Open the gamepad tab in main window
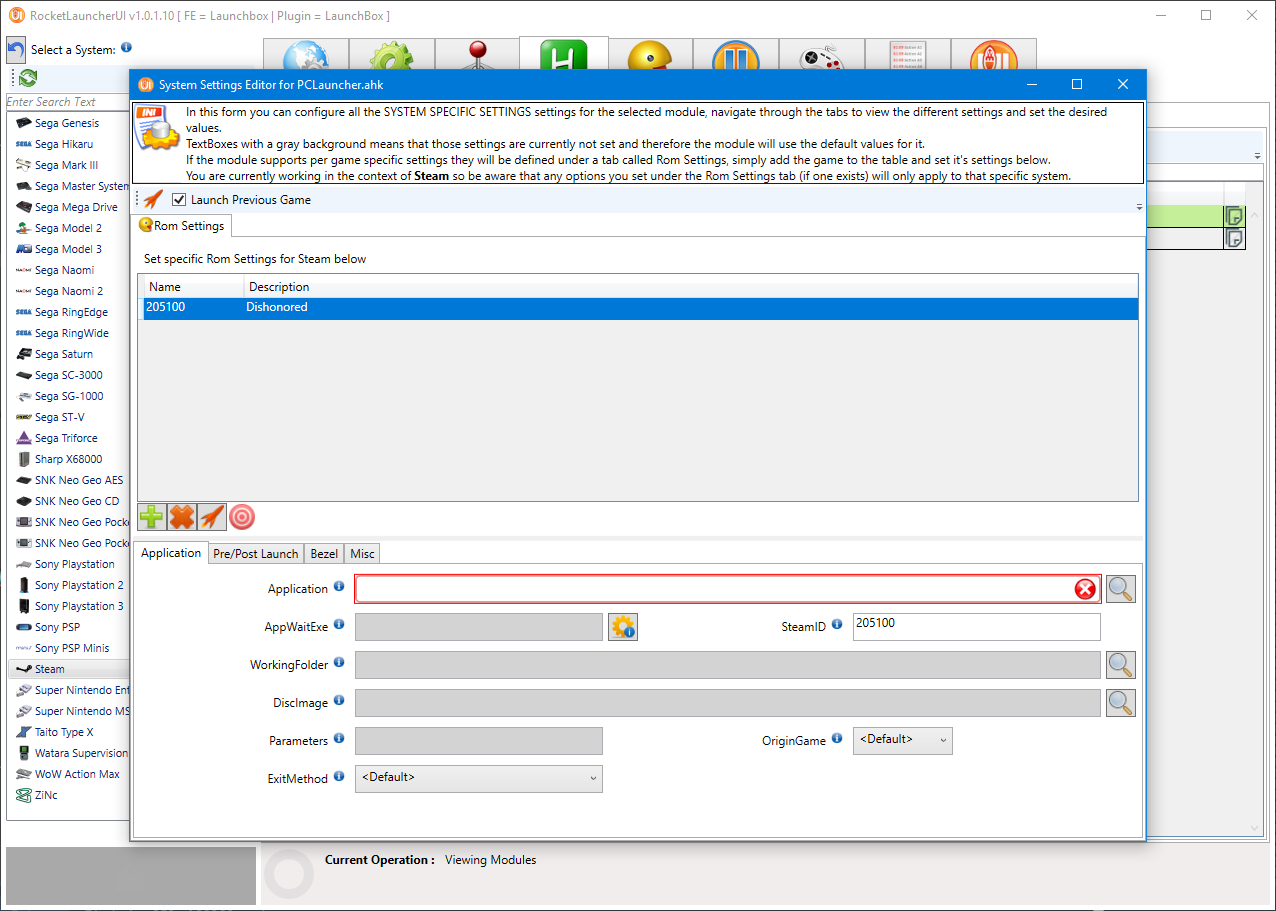This screenshot has width=1276, height=911. [x=822, y=56]
